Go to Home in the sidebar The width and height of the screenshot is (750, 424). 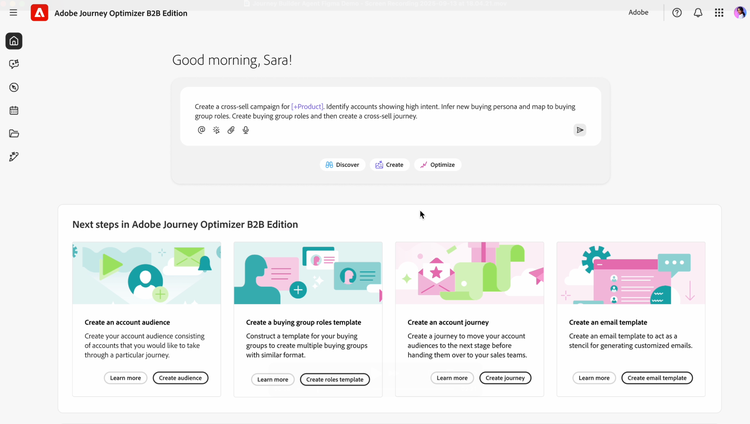[x=14, y=41]
